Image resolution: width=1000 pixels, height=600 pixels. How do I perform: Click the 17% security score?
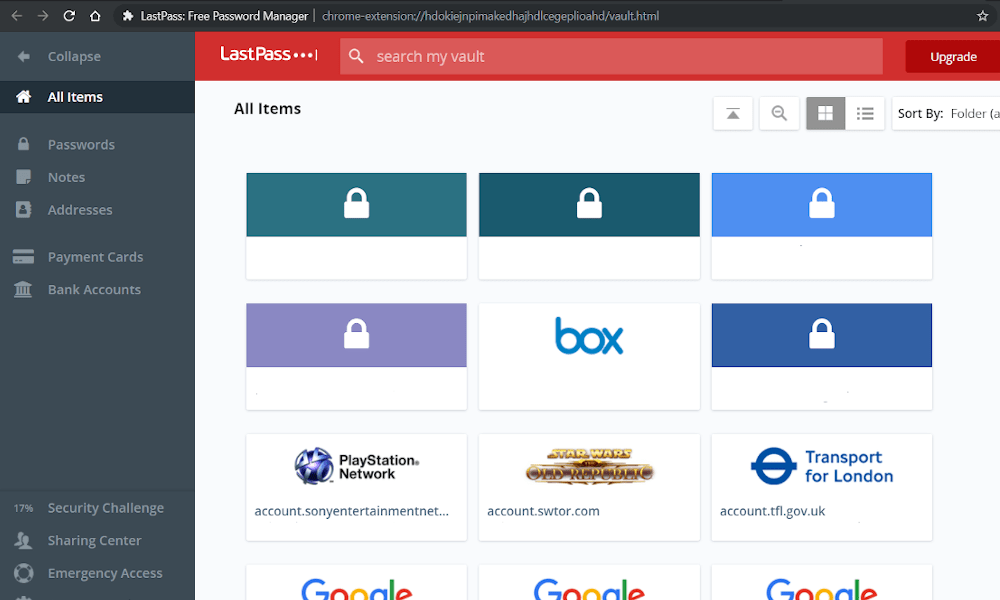[x=23, y=508]
